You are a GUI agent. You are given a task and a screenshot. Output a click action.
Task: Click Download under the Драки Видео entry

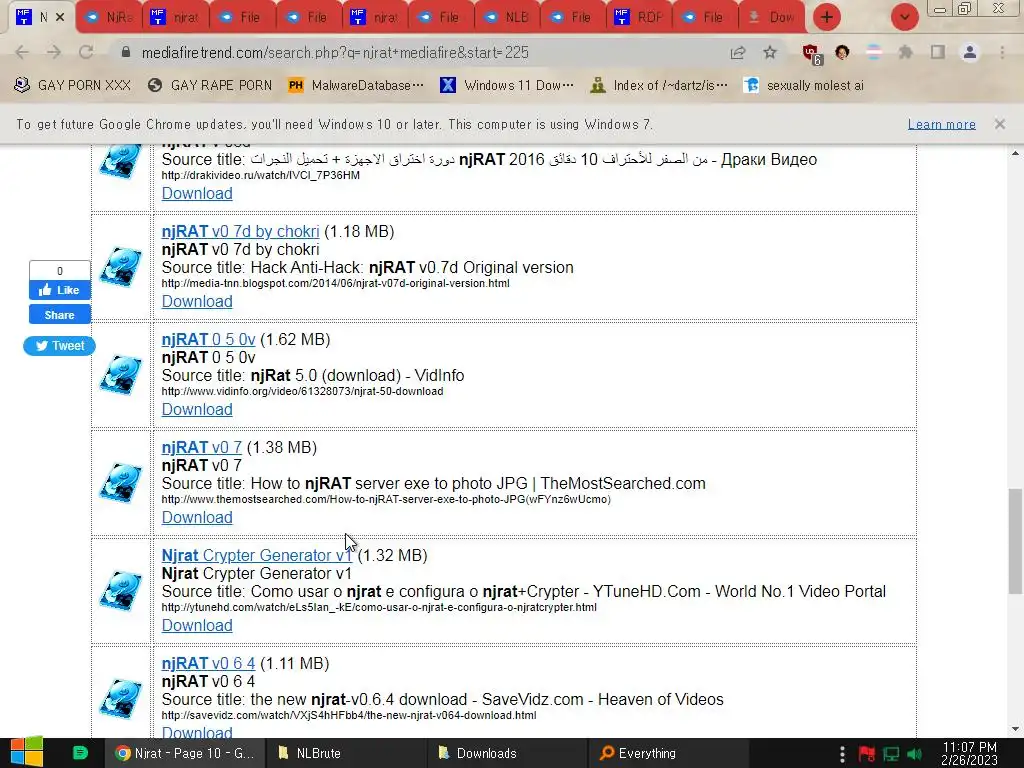[x=197, y=193]
